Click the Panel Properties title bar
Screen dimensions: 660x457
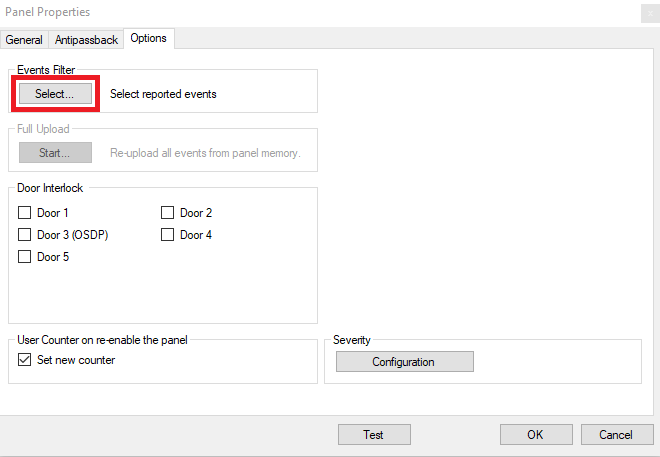coord(320,13)
